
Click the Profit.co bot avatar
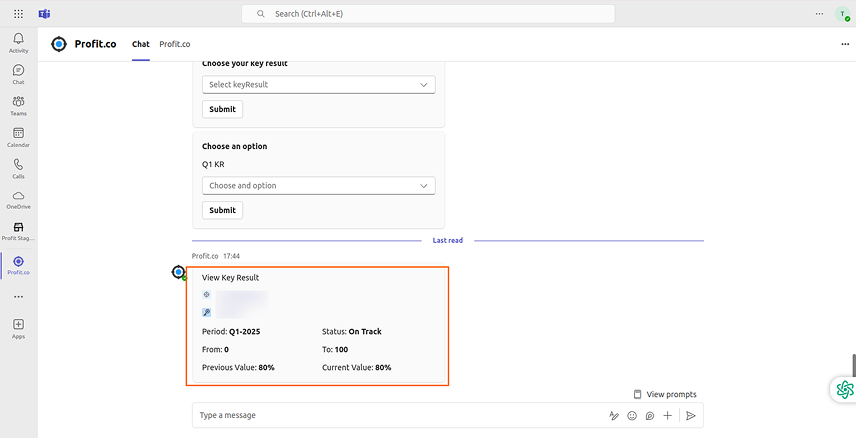click(x=179, y=272)
